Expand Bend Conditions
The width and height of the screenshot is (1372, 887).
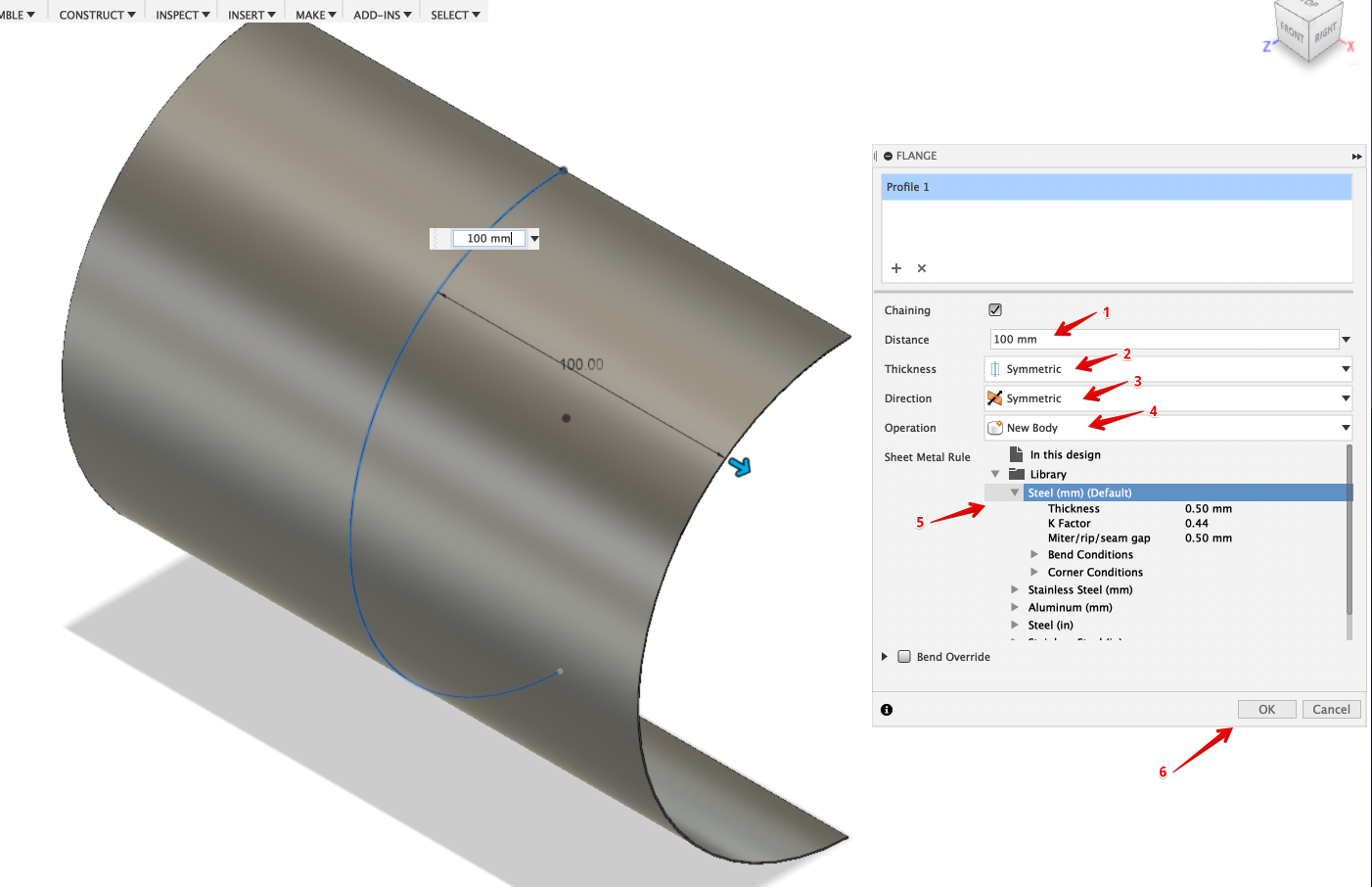tap(1034, 555)
